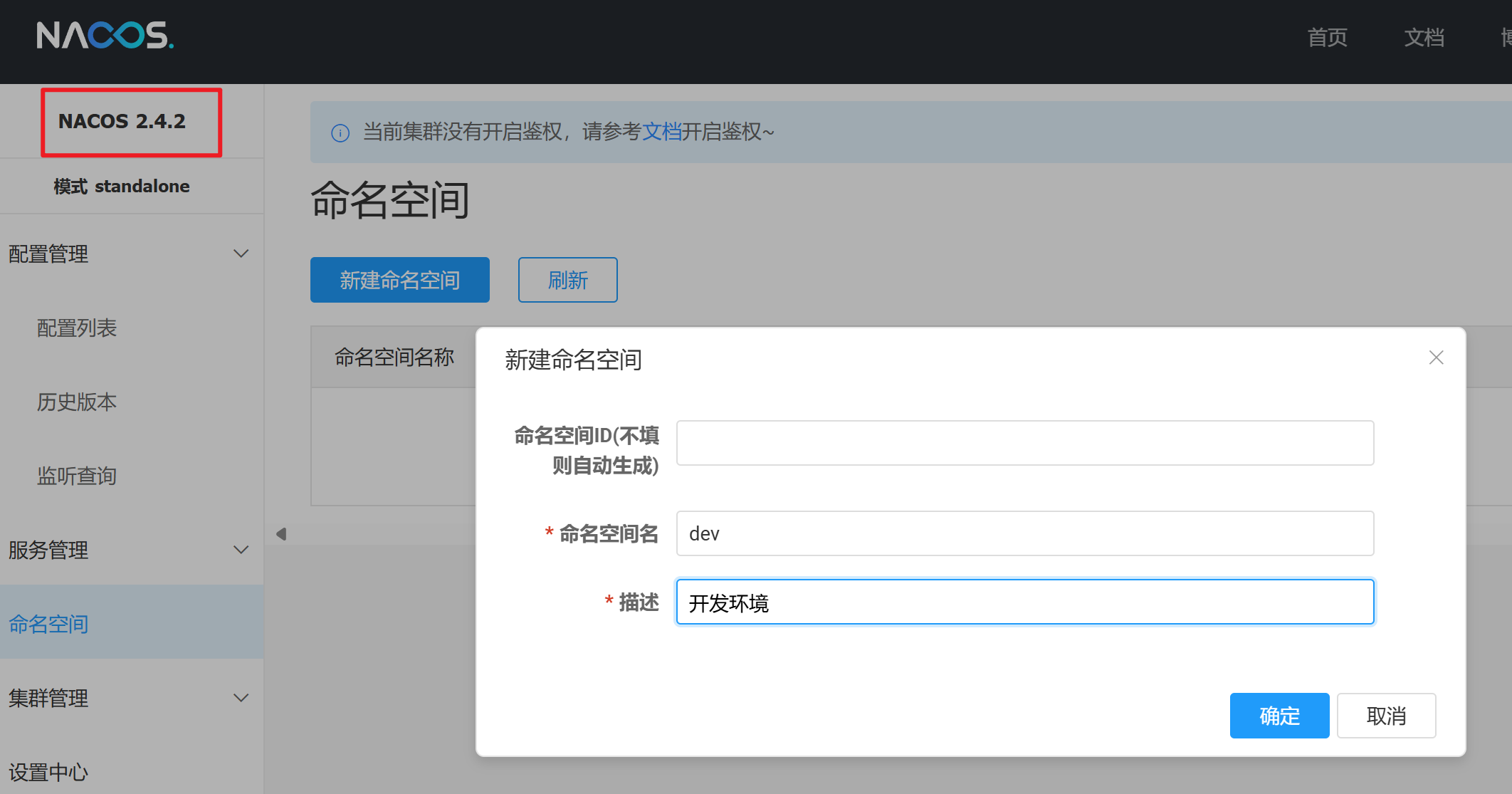Cancel the dialog with 取消
This screenshot has height=794, width=1512.
pyautogui.click(x=1387, y=716)
